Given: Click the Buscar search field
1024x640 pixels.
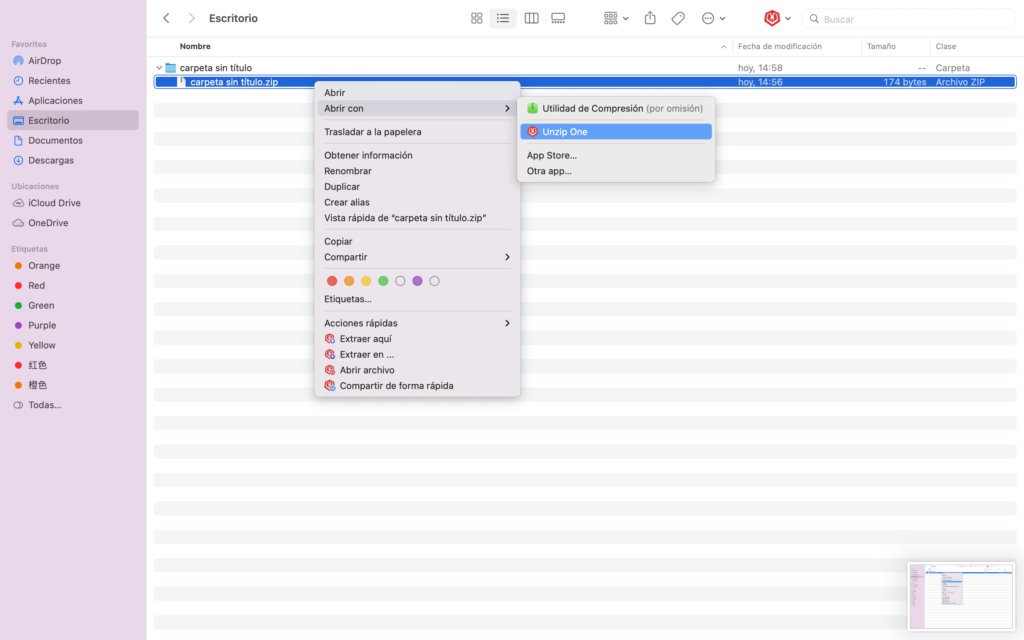Looking at the screenshot, I should point(910,19).
